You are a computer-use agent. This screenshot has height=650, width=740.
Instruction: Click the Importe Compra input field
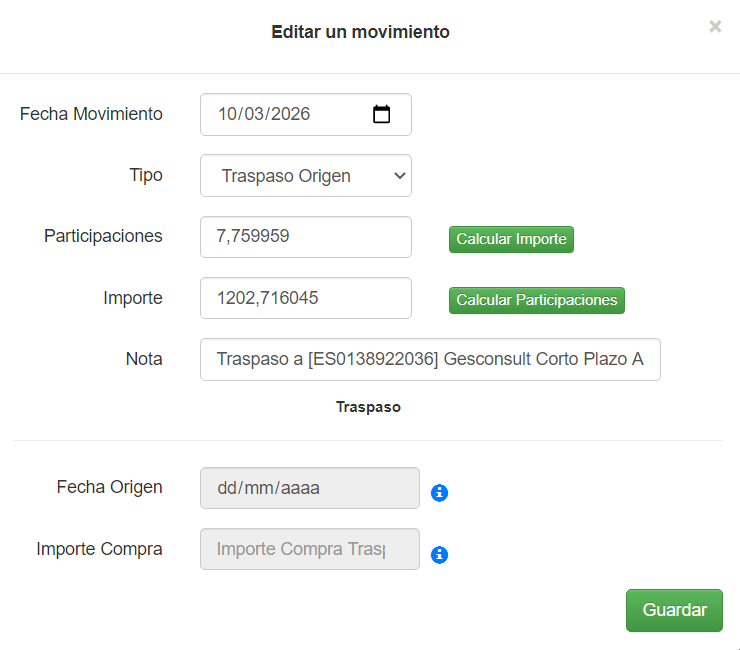point(310,549)
